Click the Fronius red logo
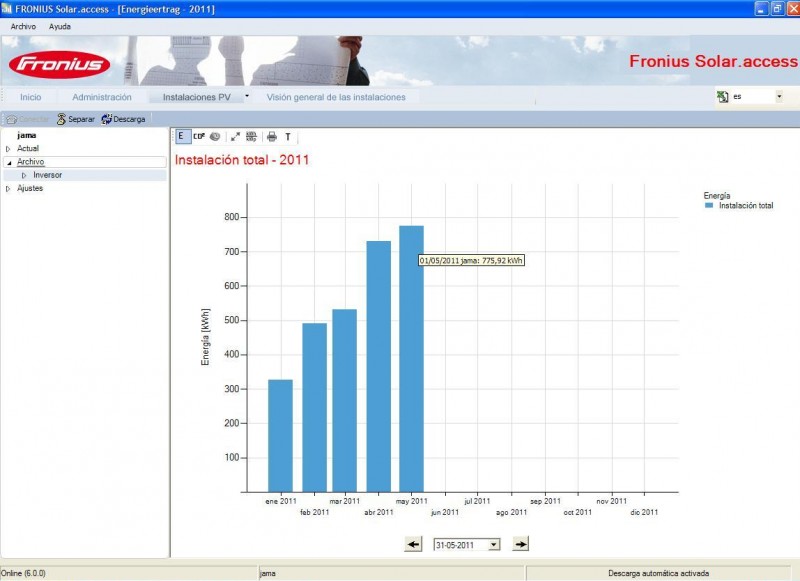Image resolution: width=800 pixels, height=581 pixels. coord(60,64)
